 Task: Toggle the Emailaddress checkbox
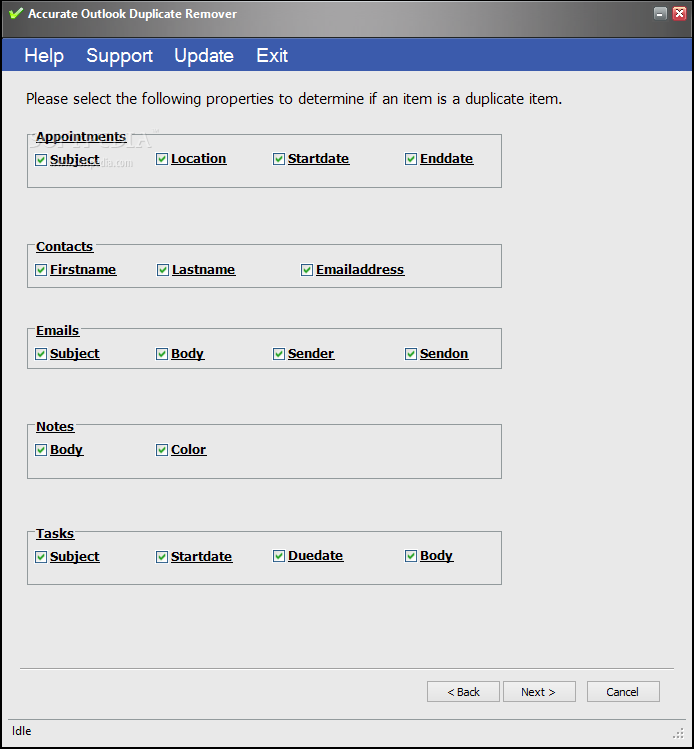point(307,270)
